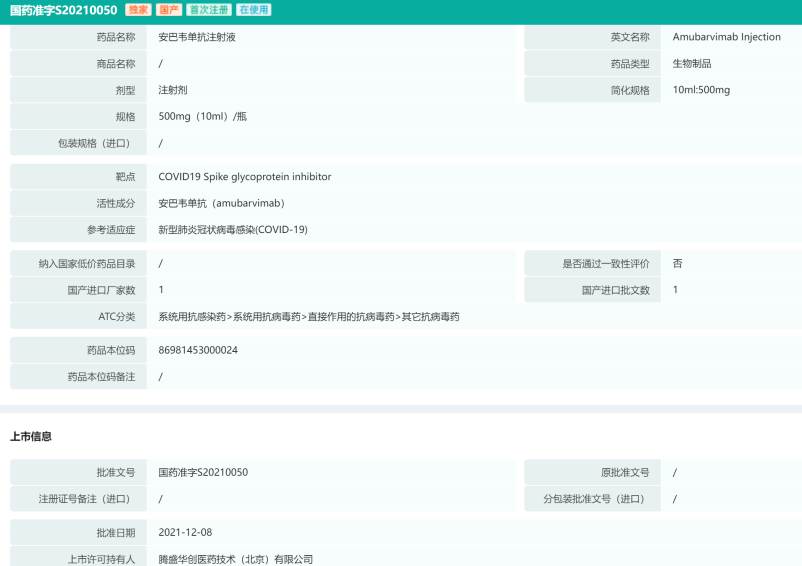This screenshot has width=802, height=566.
Task: Click the ATC classification path text
Action: coord(308,317)
